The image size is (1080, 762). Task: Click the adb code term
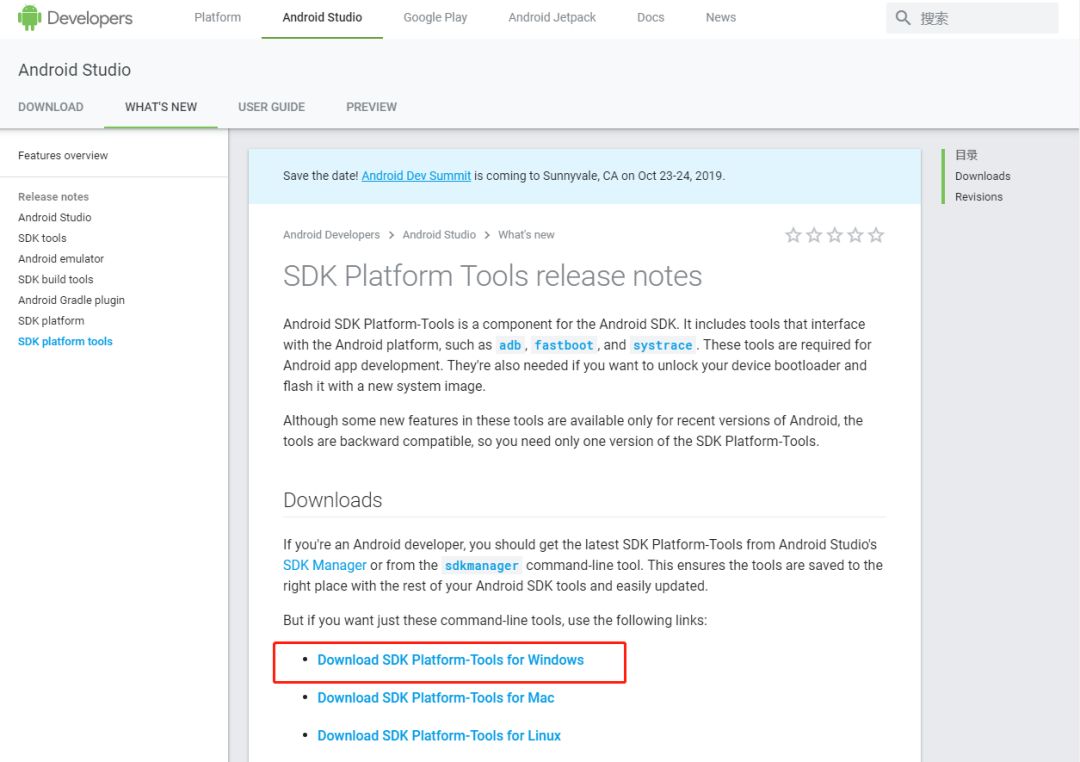click(510, 345)
